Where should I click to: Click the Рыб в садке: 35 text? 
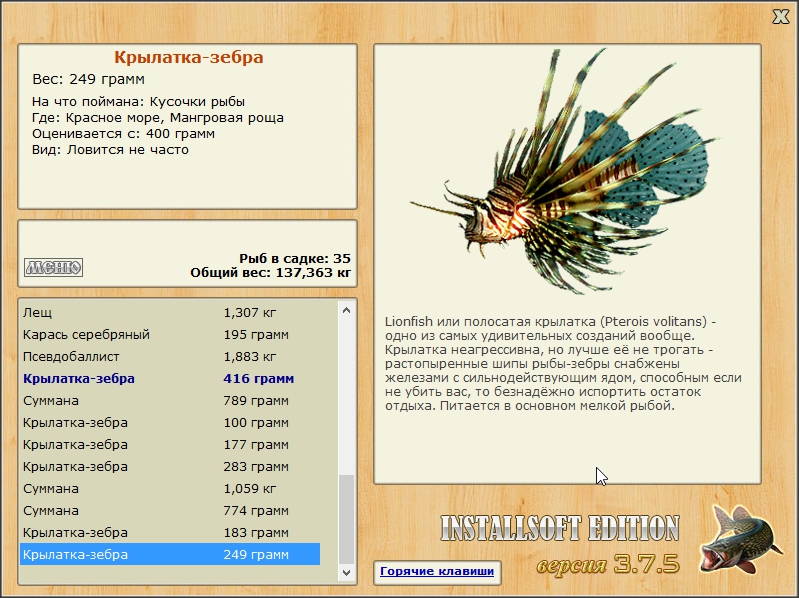[295, 258]
